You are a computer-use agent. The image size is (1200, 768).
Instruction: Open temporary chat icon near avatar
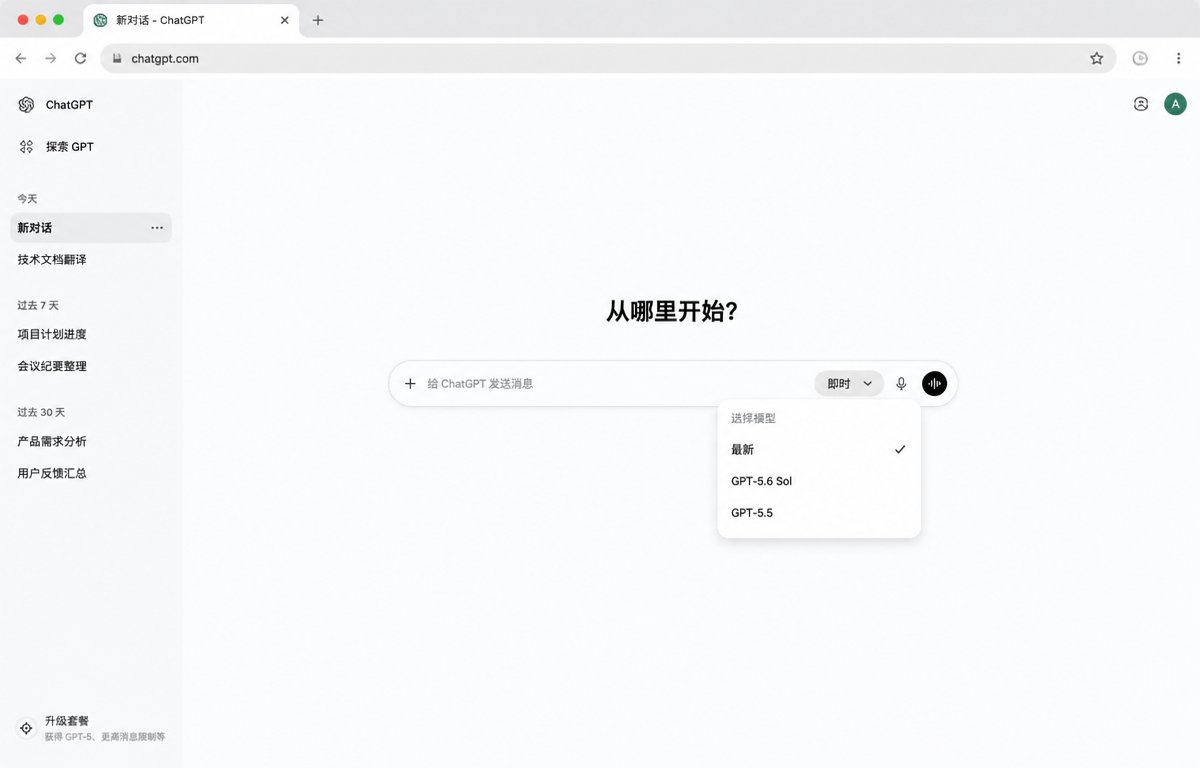click(x=1141, y=104)
